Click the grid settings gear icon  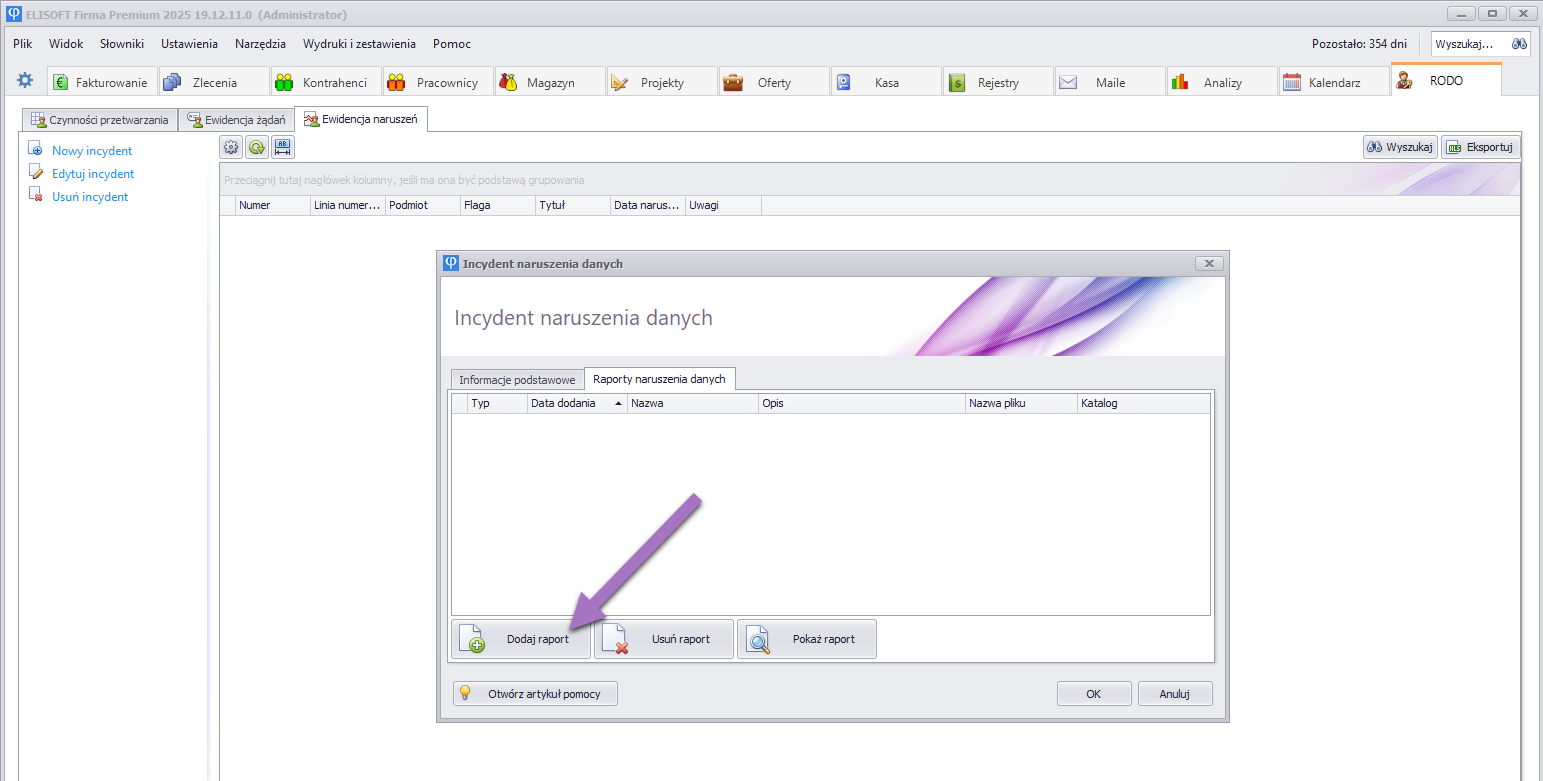(x=231, y=147)
